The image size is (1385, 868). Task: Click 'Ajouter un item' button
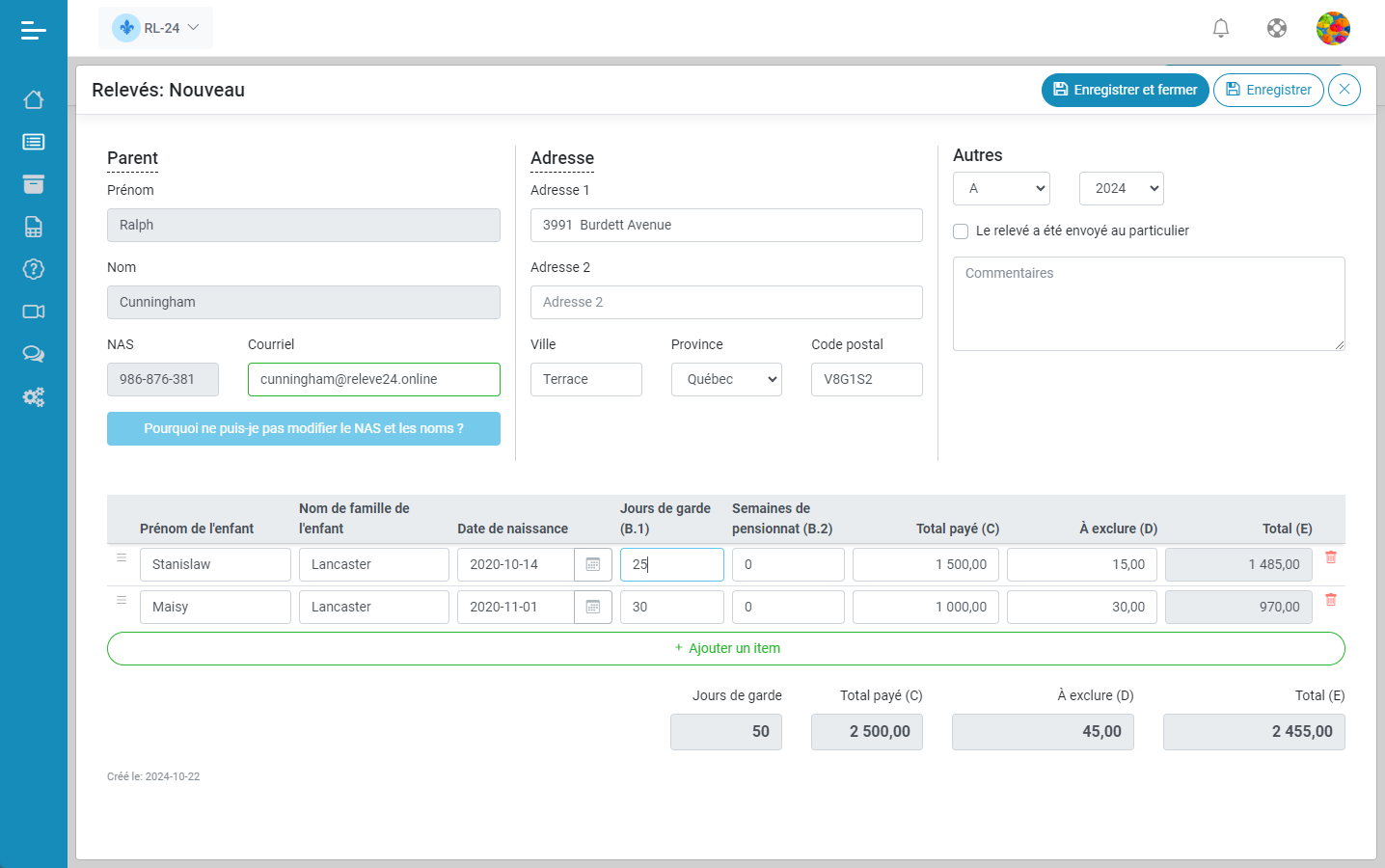(725, 648)
